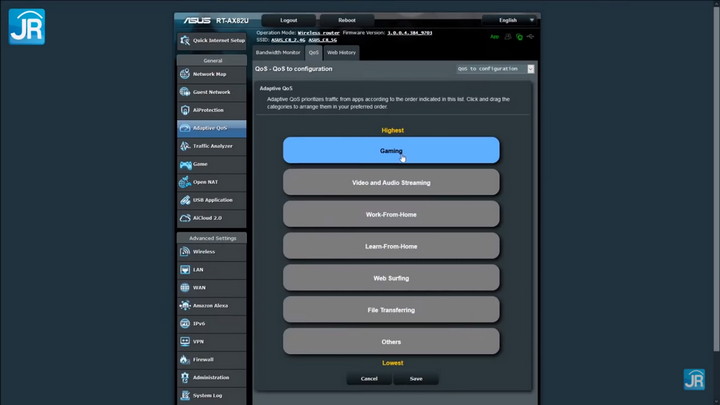Image resolution: width=720 pixels, height=405 pixels.
Task: Open the USB Application icon
Action: tap(186, 199)
